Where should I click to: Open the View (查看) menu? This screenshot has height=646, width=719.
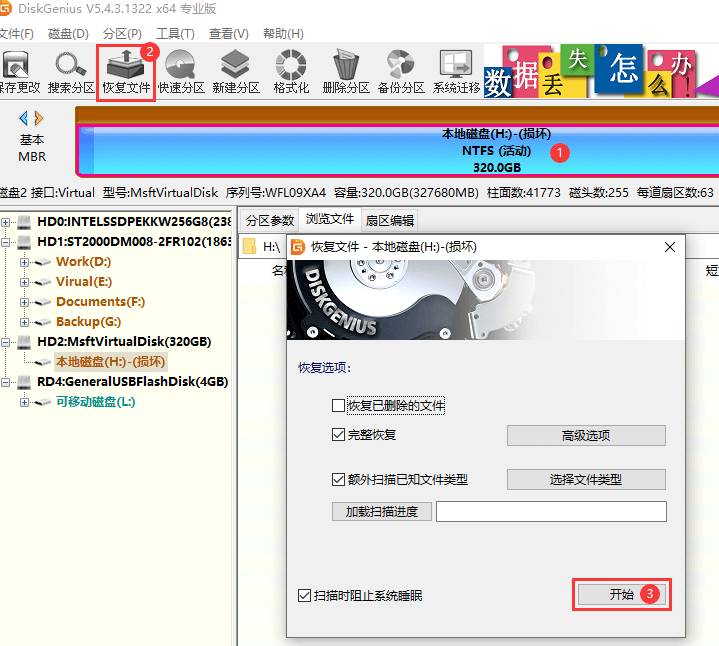[x=228, y=33]
